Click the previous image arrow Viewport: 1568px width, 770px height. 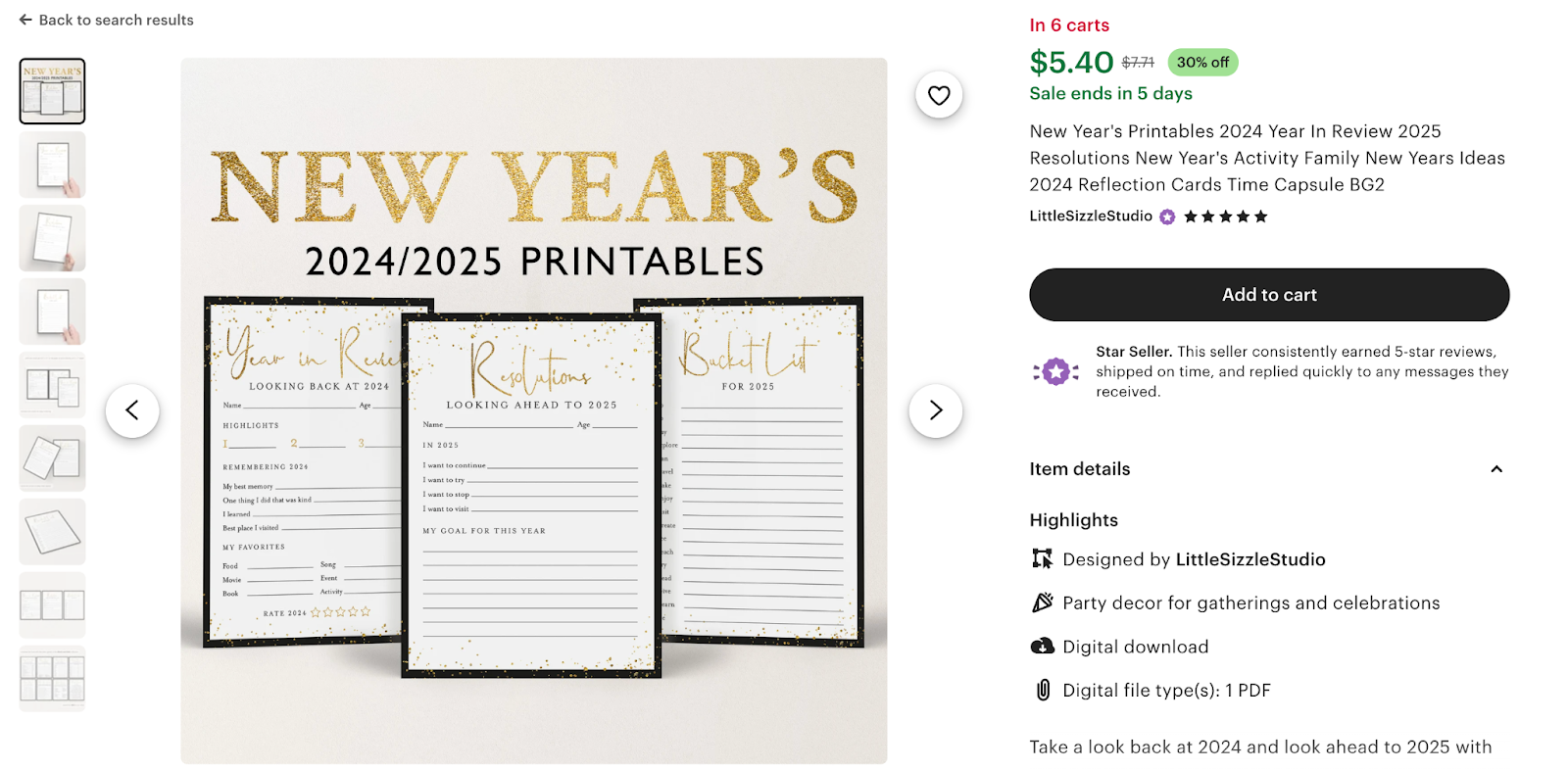coord(133,410)
